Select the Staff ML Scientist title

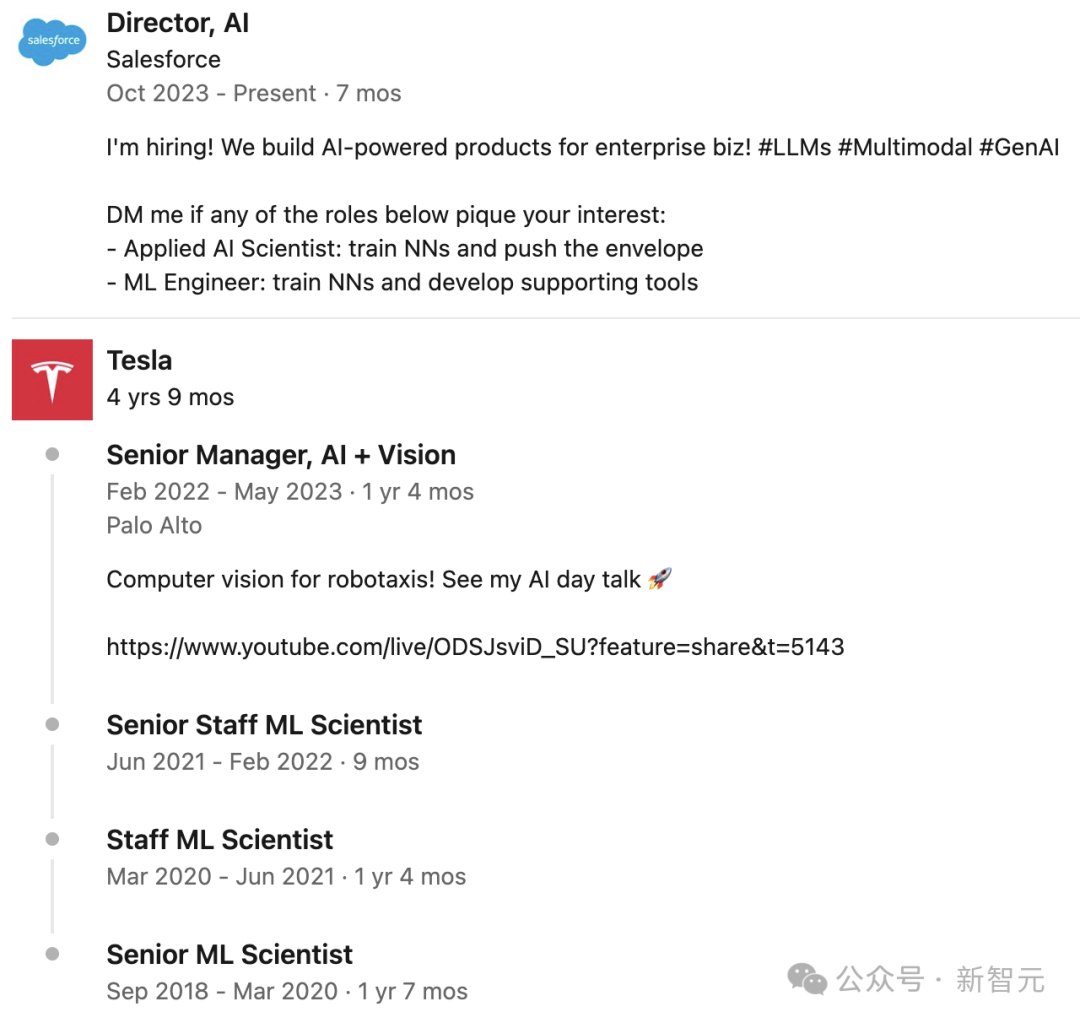click(x=220, y=840)
